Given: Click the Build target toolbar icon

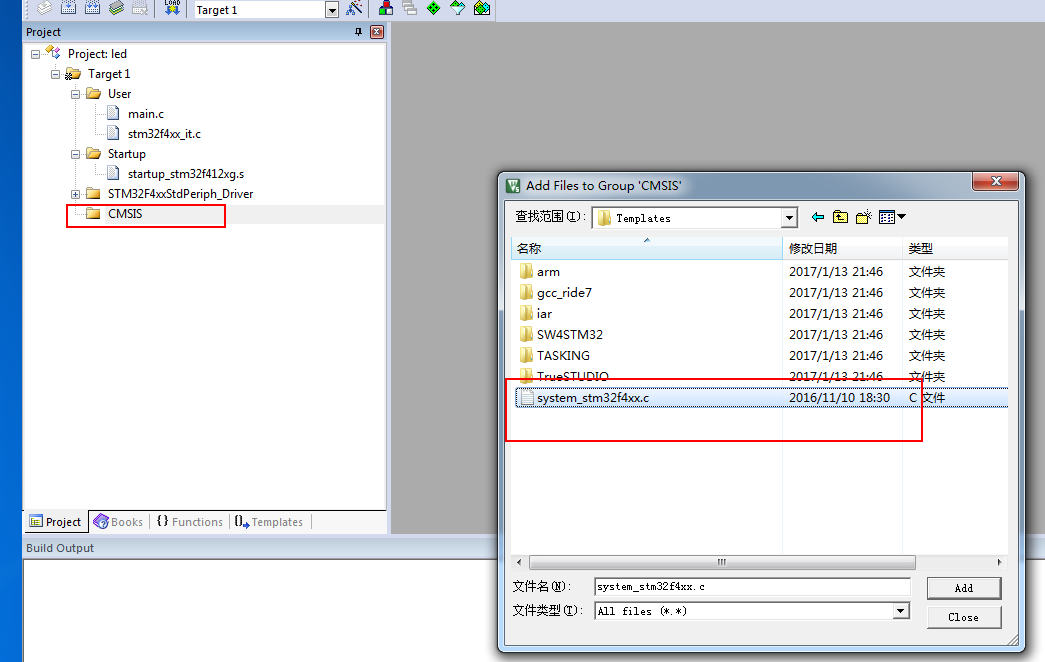Looking at the screenshot, I should (68, 9).
